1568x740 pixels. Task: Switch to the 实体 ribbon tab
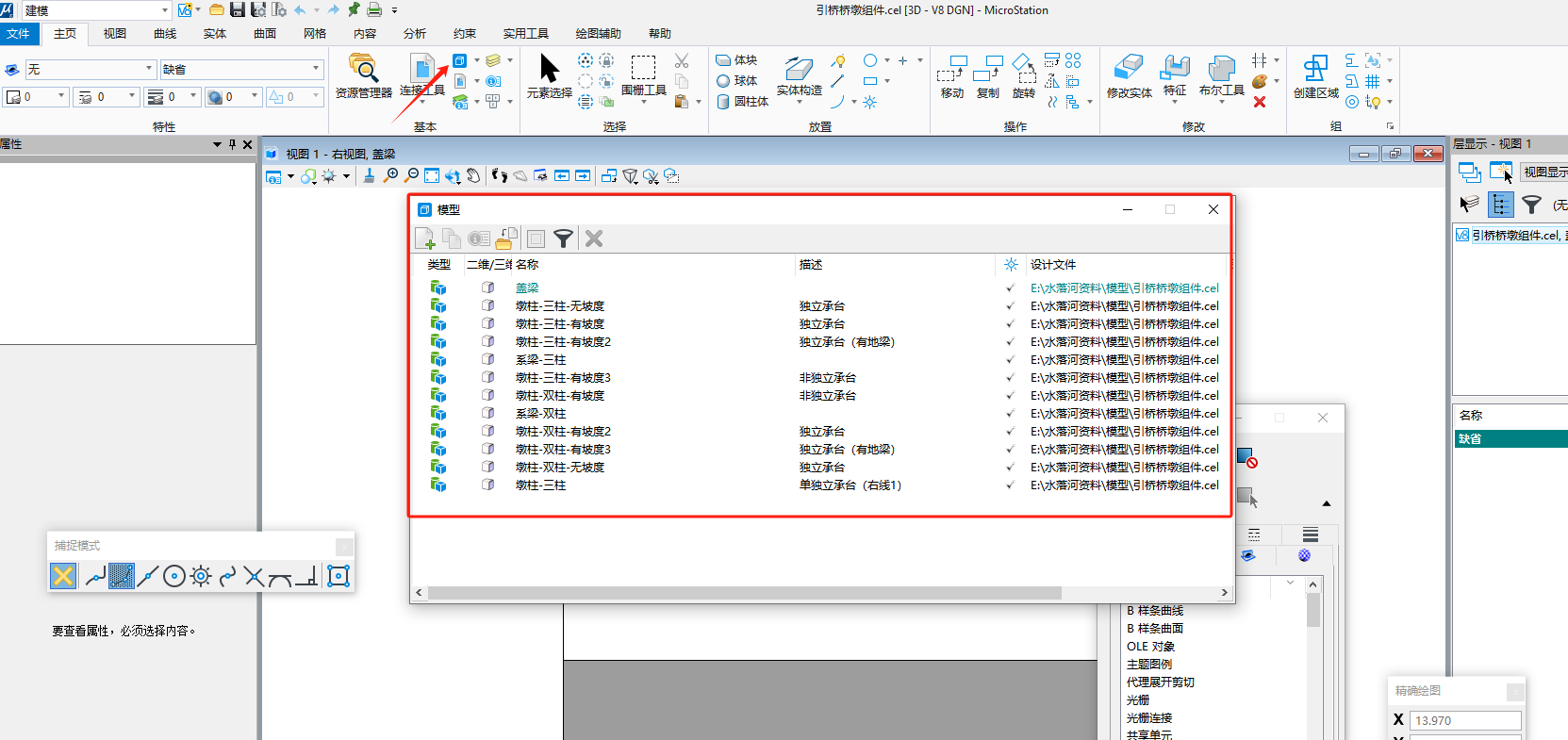215,34
